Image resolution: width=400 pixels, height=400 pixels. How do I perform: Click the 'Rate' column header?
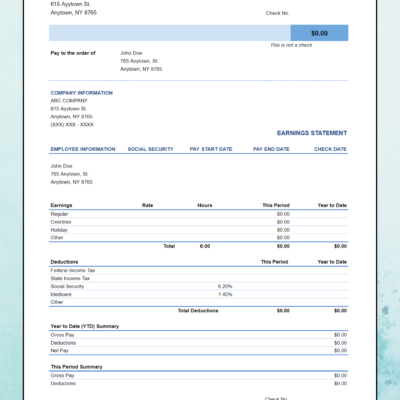click(147, 205)
